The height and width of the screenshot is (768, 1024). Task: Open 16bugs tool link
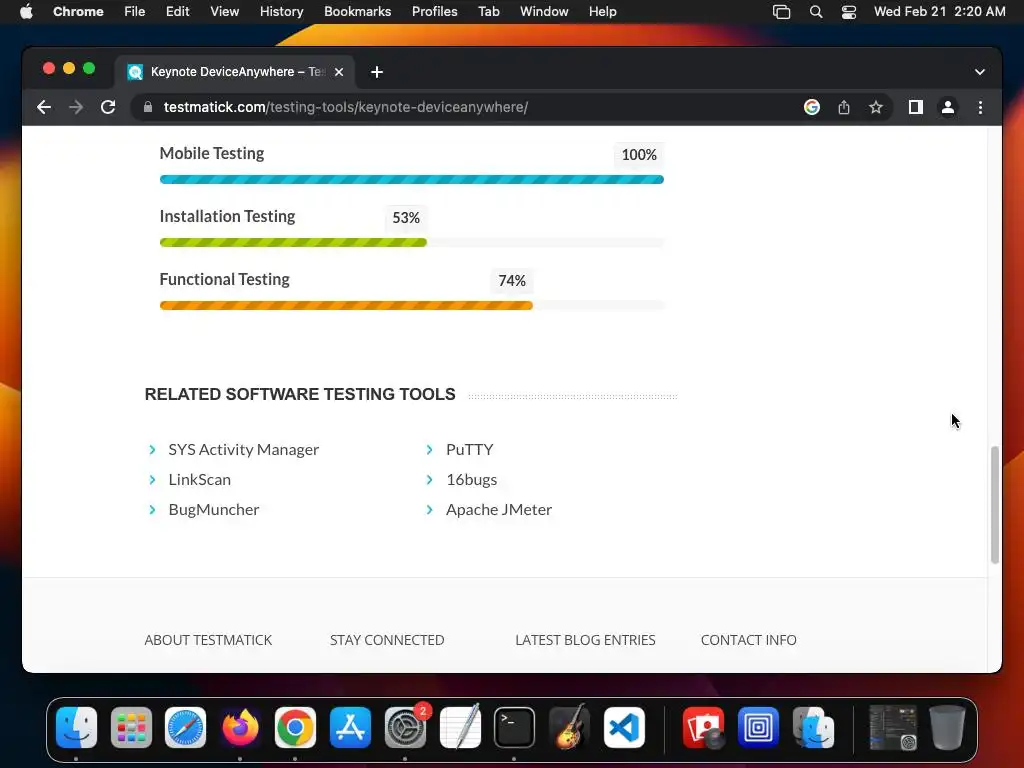pyautogui.click(x=472, y=479)
